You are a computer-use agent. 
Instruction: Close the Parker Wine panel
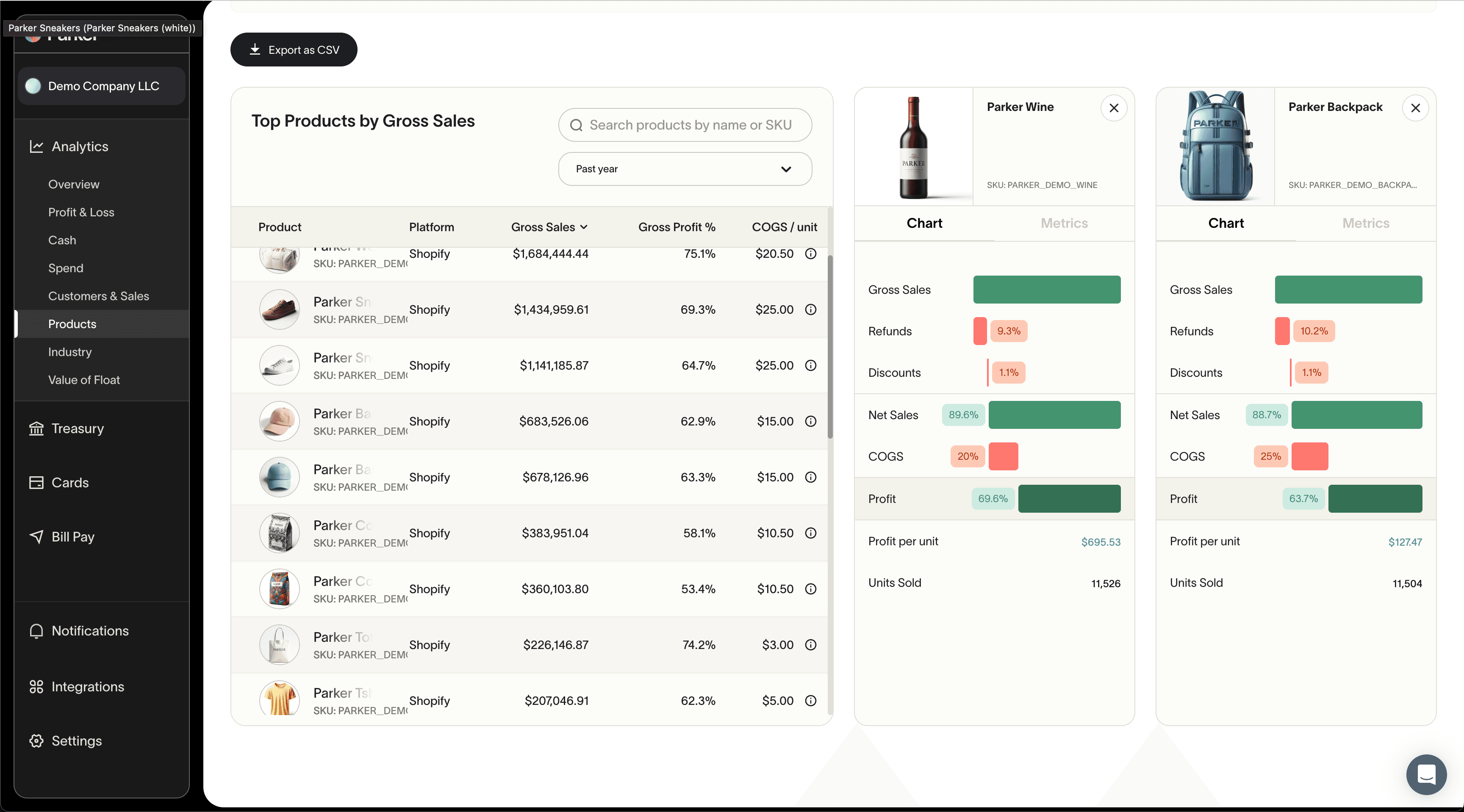point(1114,108)
